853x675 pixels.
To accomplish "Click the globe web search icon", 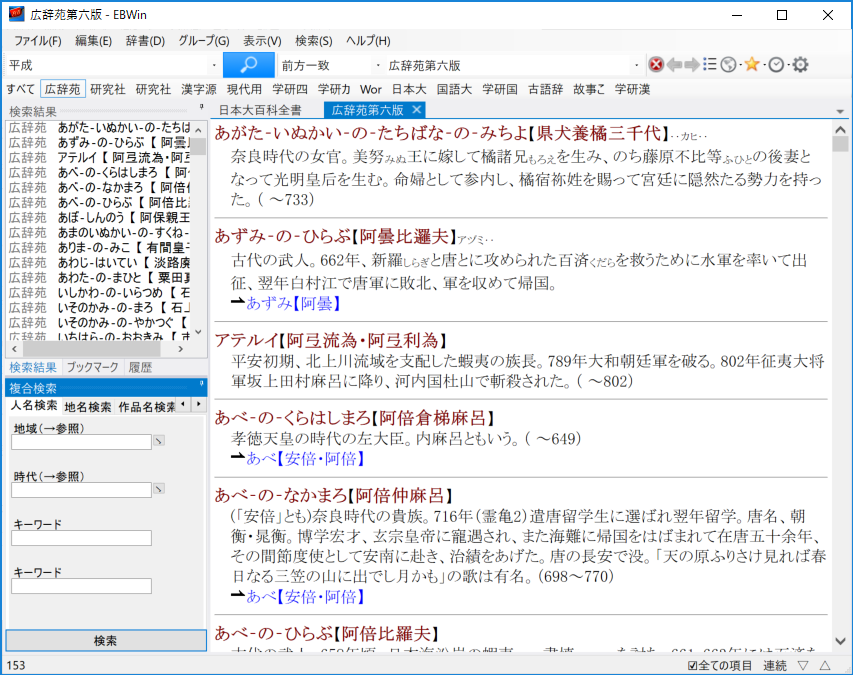I will click(x=728, y=65).
